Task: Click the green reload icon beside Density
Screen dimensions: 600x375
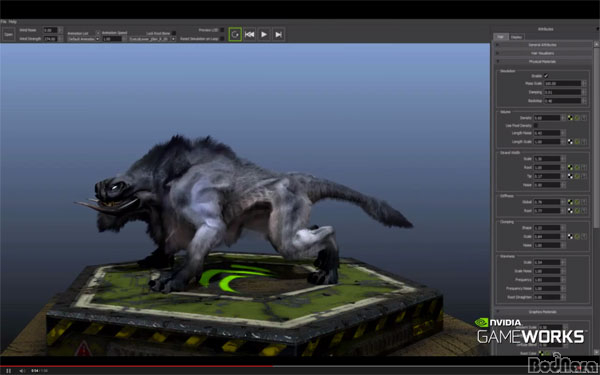Action: coord(577,118)
